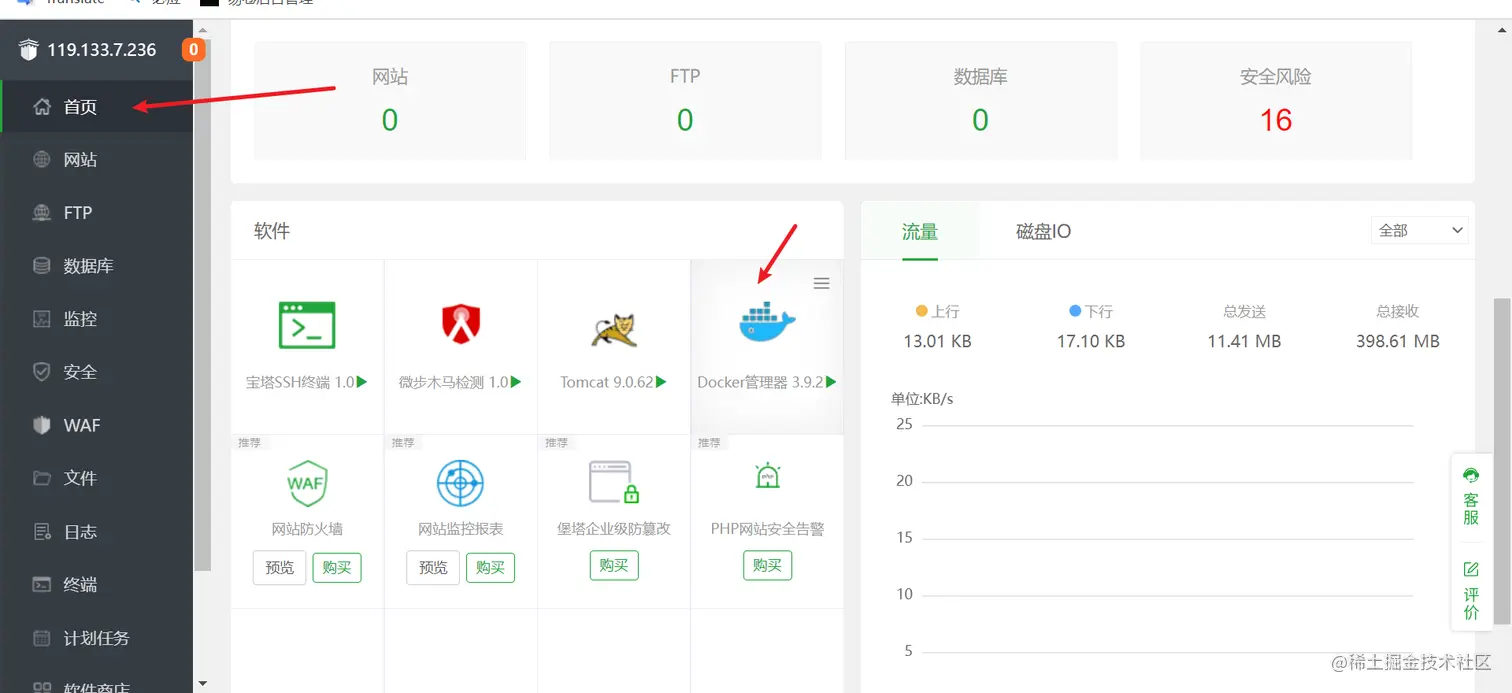Screen dimensions: 1512x693
Task: Open the FTP sidebar menu item
Action: (97, 213)
